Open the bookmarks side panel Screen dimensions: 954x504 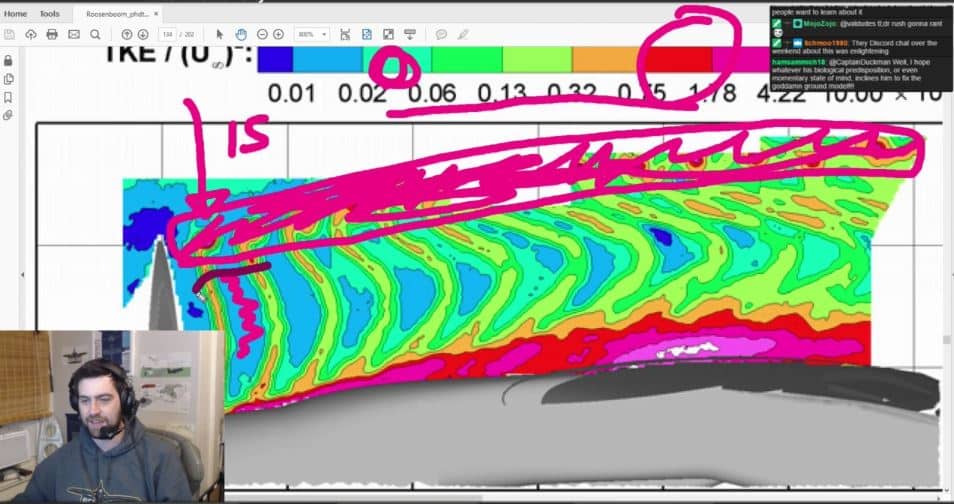9,97
